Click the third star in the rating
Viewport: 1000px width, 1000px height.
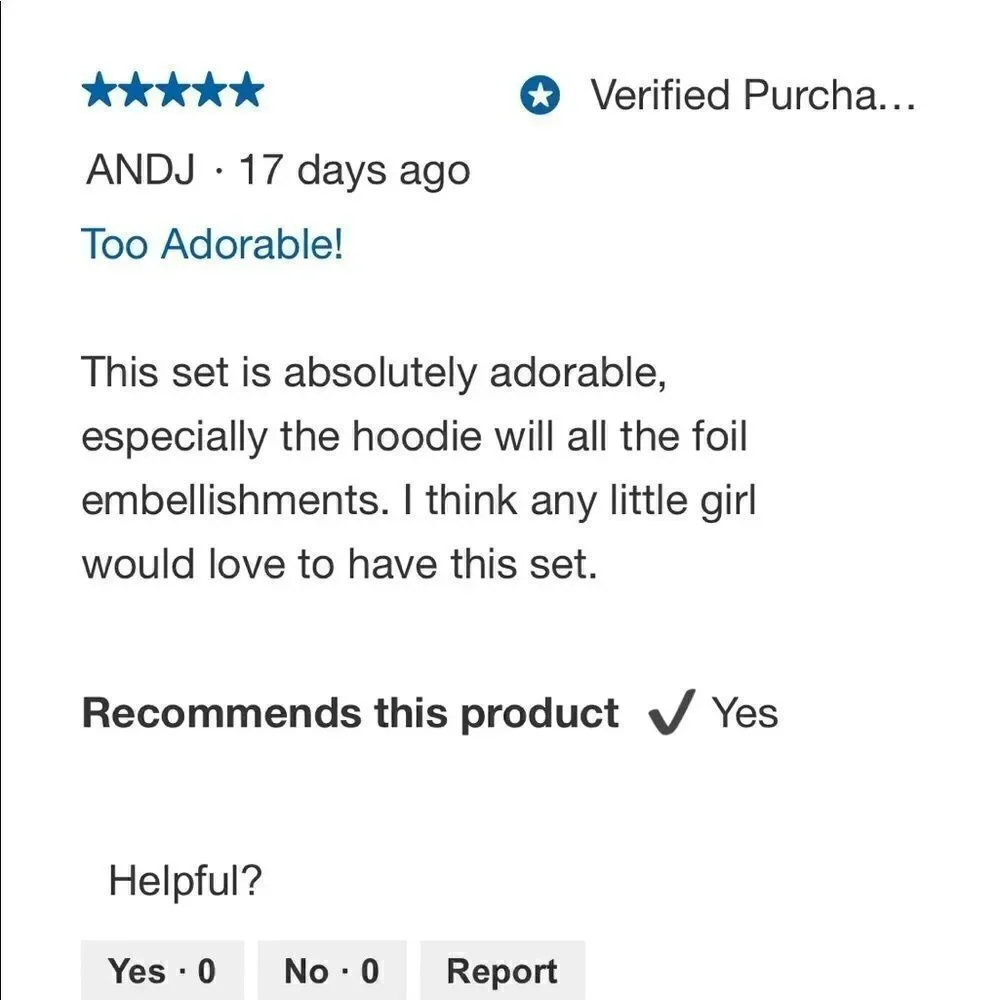click(173, 92)
